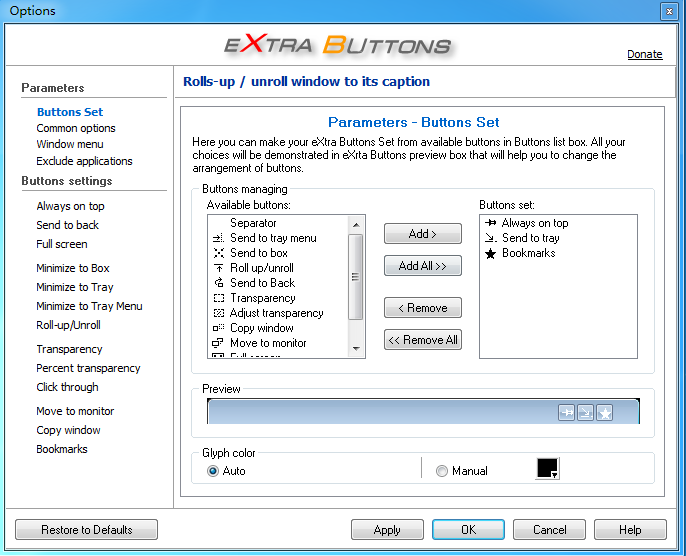Image resolution: width=686 pixels, height=556 pixels.
Task: Open Full screen button settings
Action: coord(62,244)
